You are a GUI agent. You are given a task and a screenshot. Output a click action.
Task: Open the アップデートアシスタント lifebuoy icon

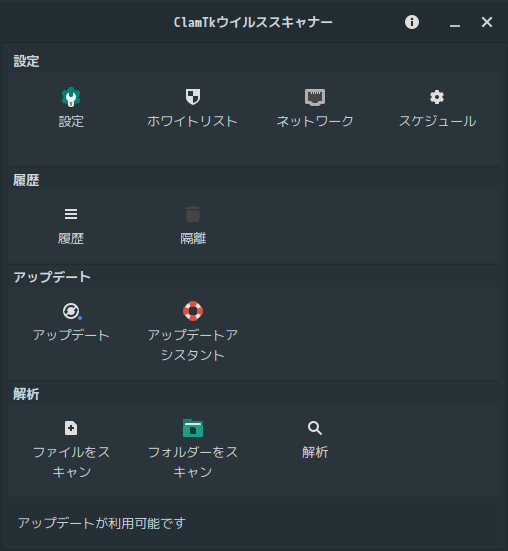pos(193,311)
